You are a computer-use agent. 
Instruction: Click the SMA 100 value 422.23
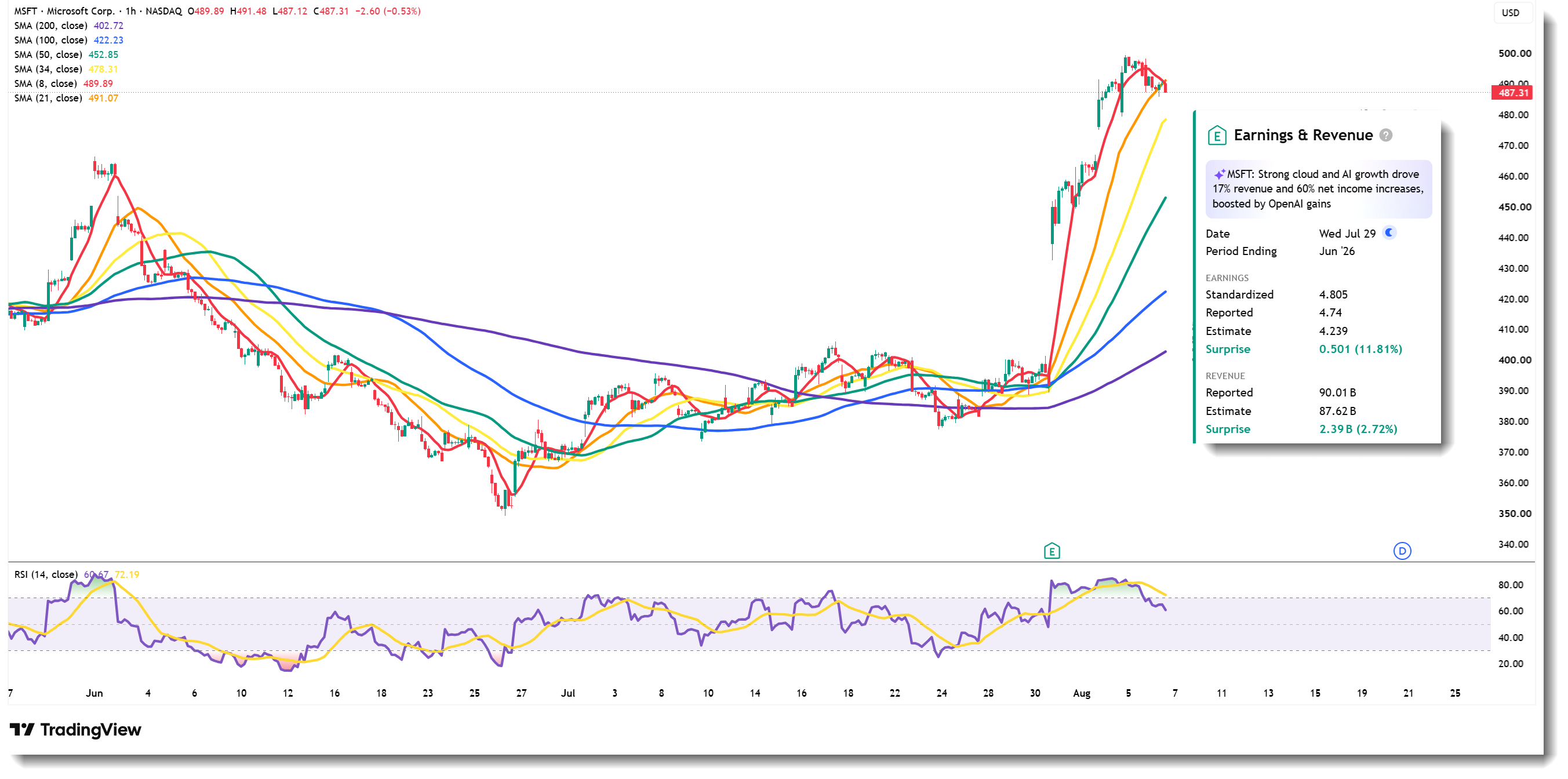coord(108,40)
